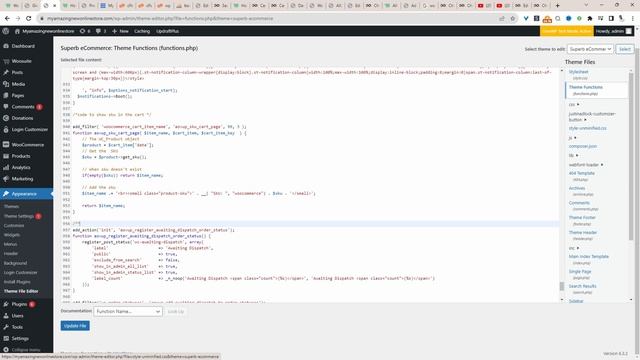Open UpdraftPlus menu in admin bar

tap(167, 31)
